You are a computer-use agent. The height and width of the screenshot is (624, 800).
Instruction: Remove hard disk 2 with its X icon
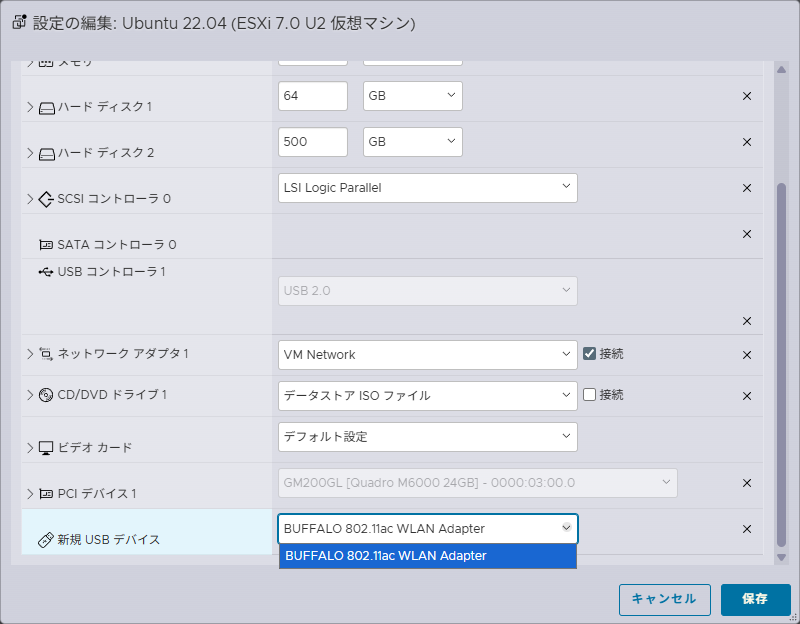(747, 142)
